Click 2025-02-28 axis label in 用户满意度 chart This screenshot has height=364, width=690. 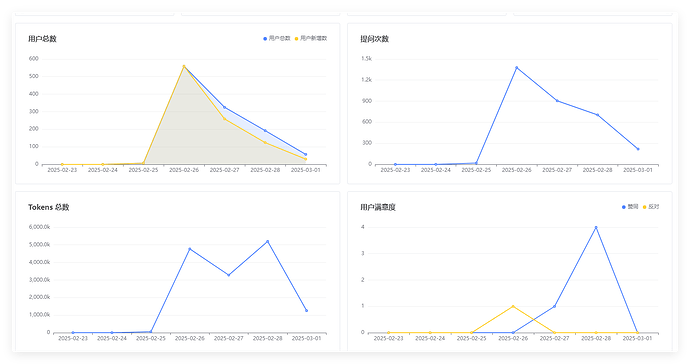click(596, 338)
